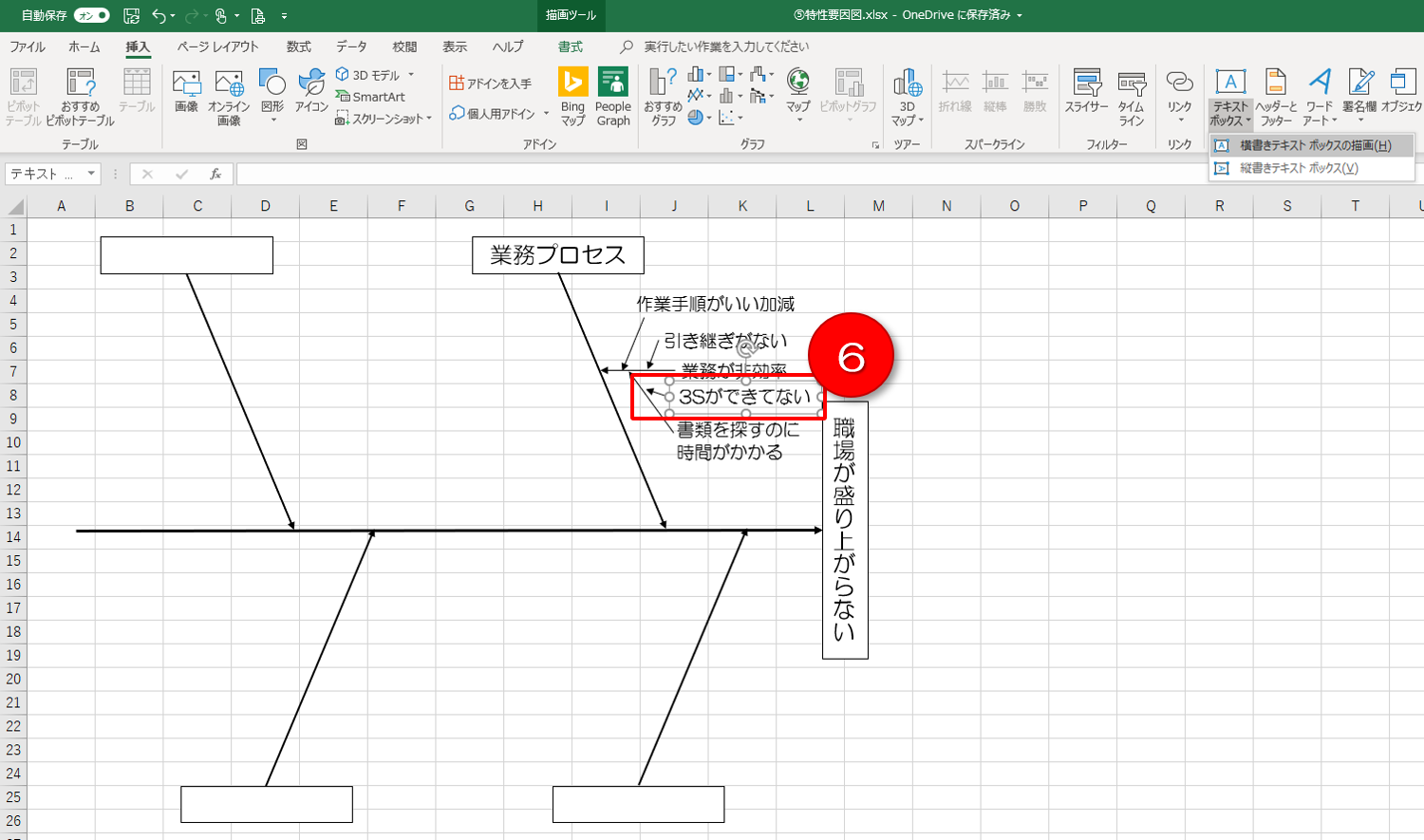The height and width of the screenshot is (840, 1424).
Task: Click the Tell Me search box
Action: pos(726,47)
